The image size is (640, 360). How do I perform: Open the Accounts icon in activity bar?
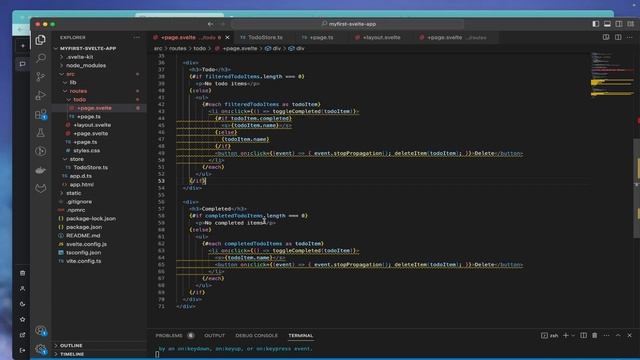pos(40,330)
